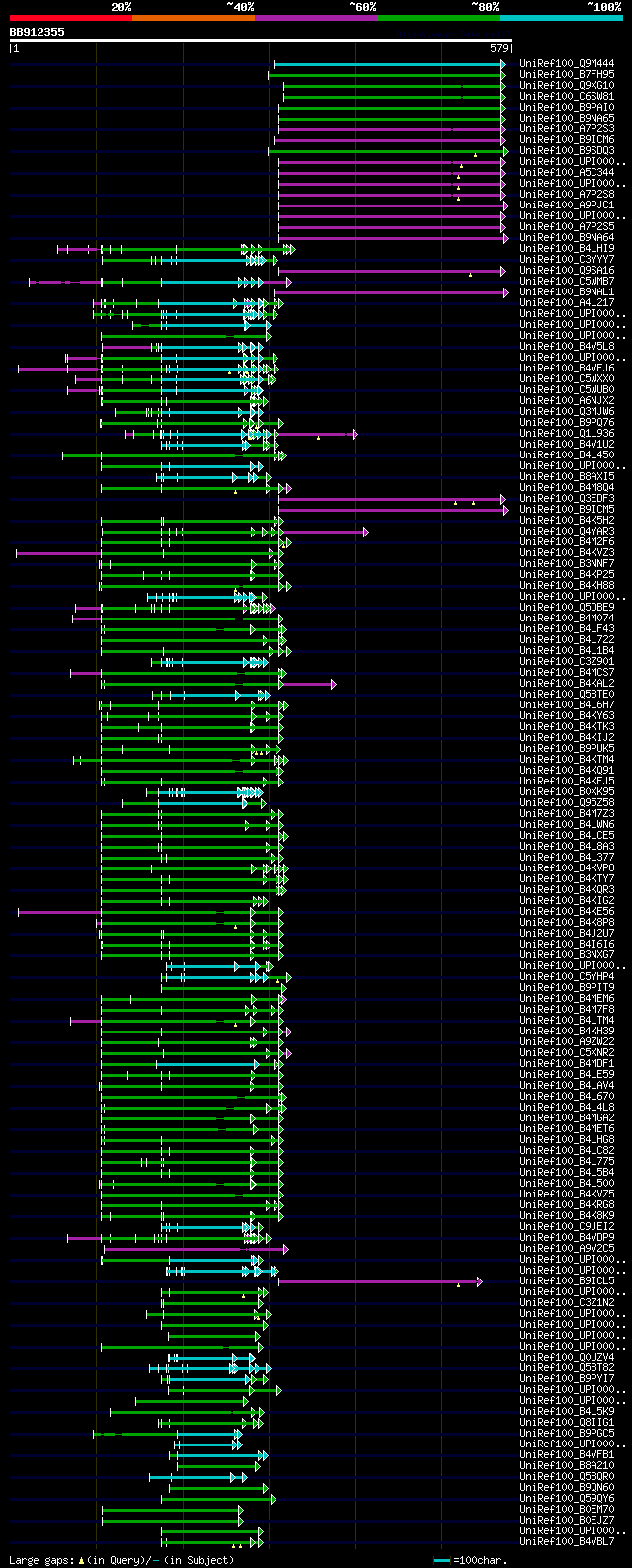Go to the UniRef100_Q5BTE0 label
The height and width of the screenshot is (1568, 632).
point(568,695)
